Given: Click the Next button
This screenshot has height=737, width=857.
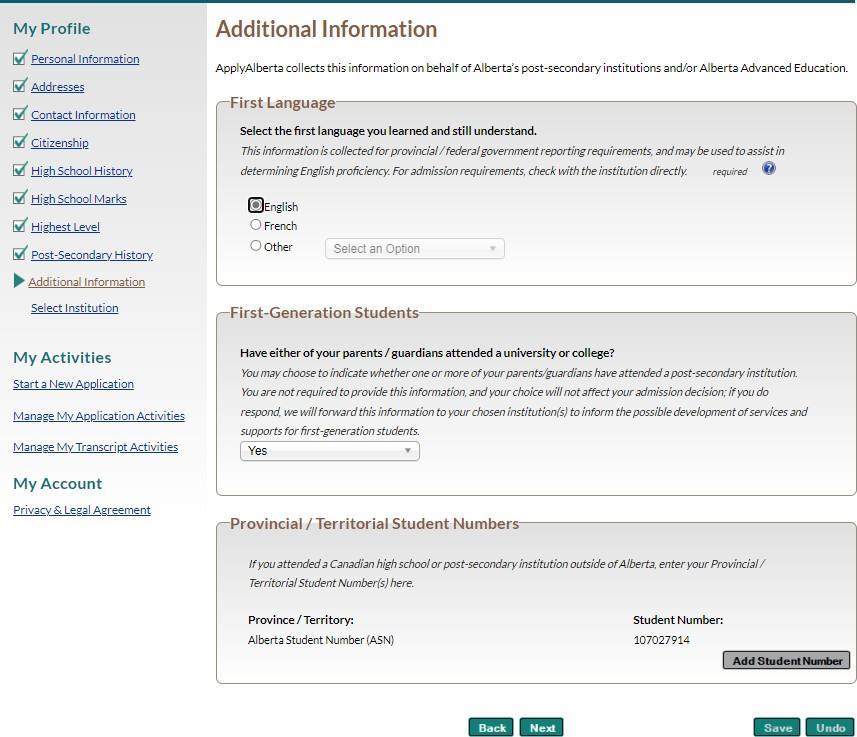Looking at the screenshot, I should point(542,728).
